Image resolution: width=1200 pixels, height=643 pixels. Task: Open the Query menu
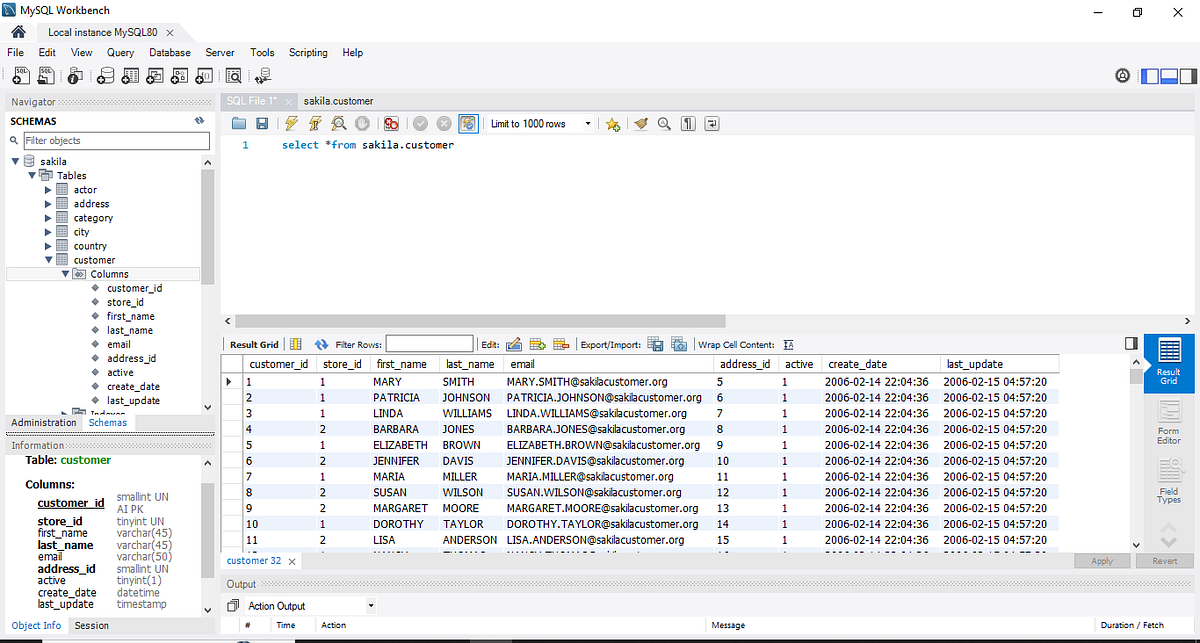[120, 52]
